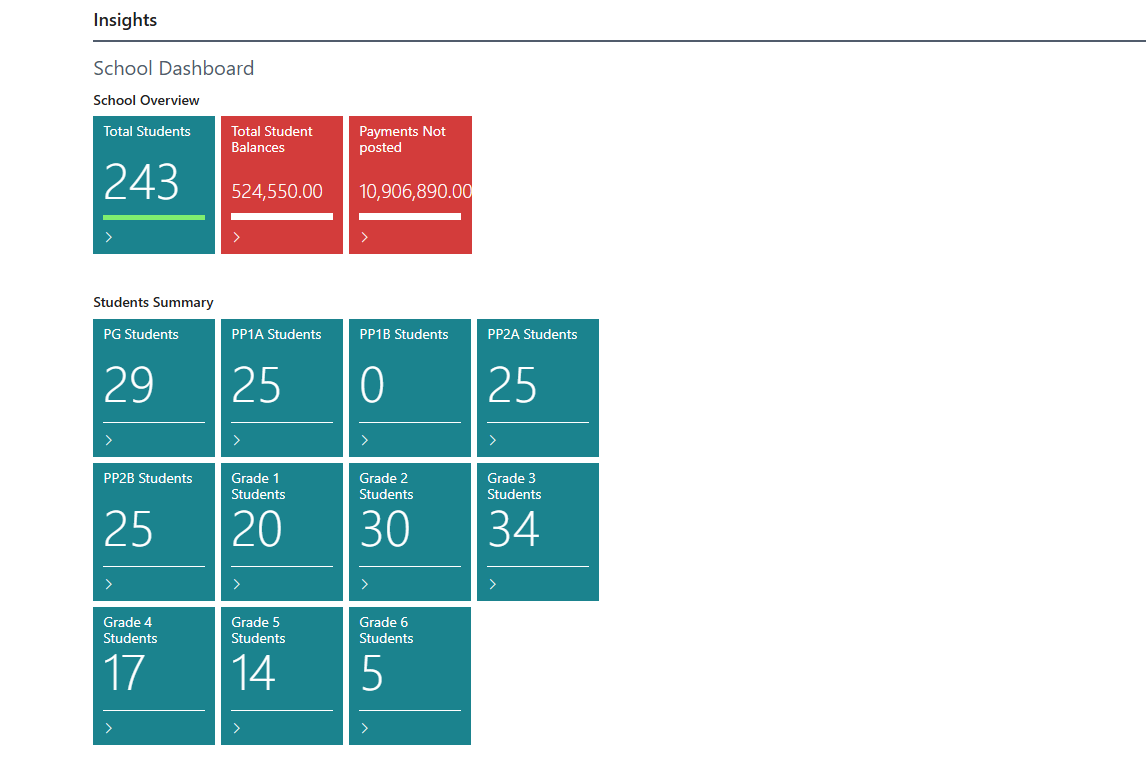1146x771 pixels.
Task: Open the Grade 5 Students chevron arrow
Action: coord(237,728)
